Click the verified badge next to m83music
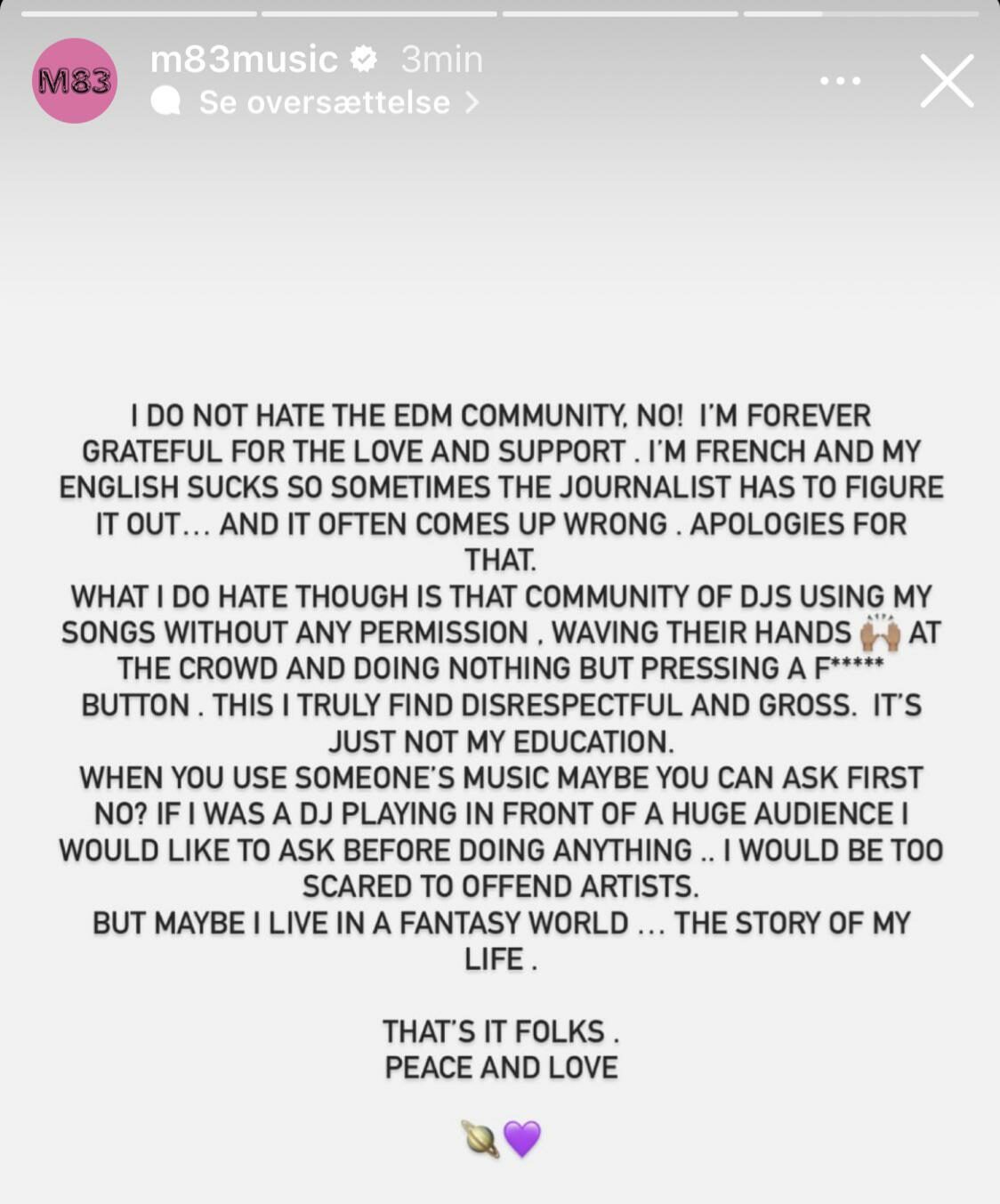Viewport: 1000px width, 1204px height. point(364,60)
